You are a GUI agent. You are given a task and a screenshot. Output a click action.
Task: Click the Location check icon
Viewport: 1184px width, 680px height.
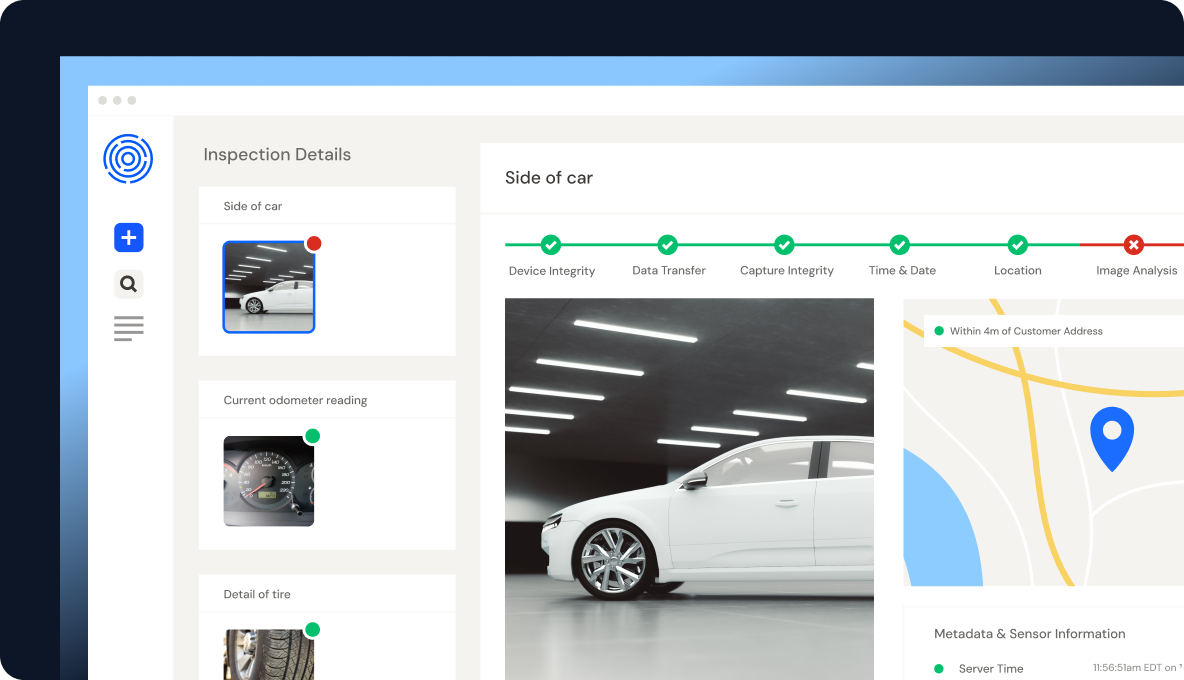[x=1018, y=245]
